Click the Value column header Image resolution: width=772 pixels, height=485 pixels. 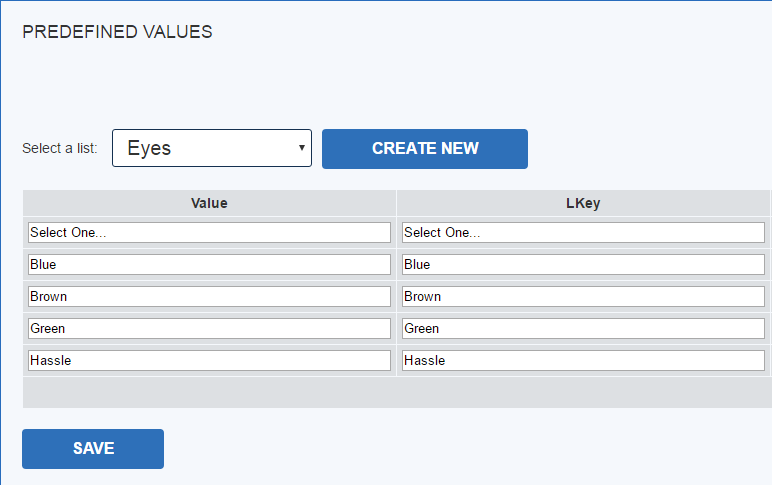(209, 203)
